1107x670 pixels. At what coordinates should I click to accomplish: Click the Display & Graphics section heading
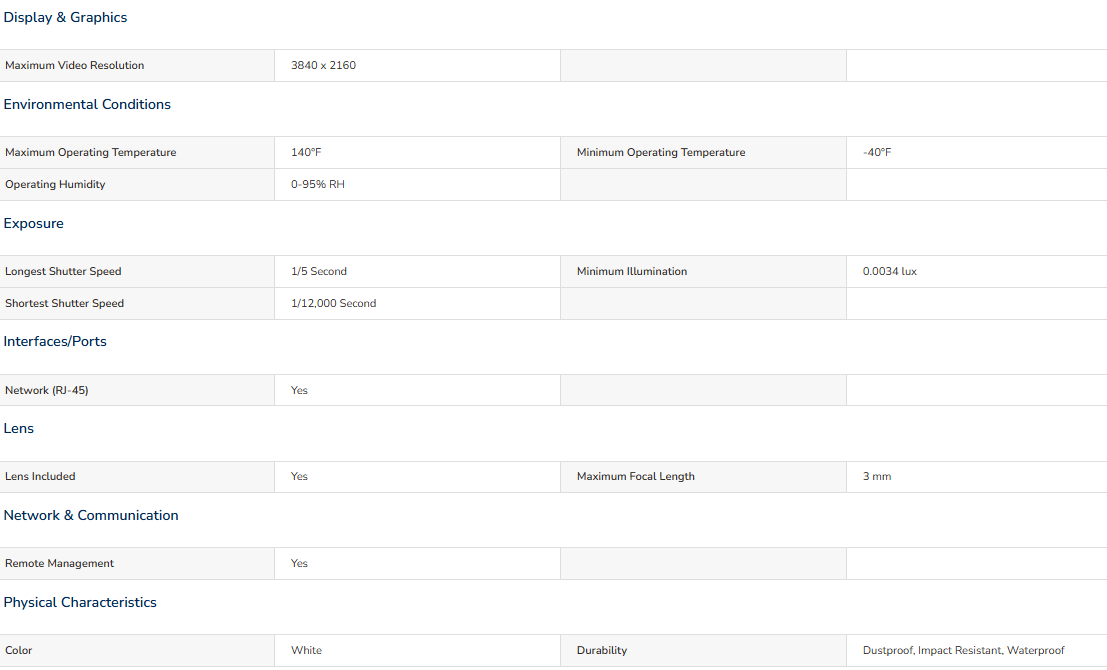pos(65,18)
